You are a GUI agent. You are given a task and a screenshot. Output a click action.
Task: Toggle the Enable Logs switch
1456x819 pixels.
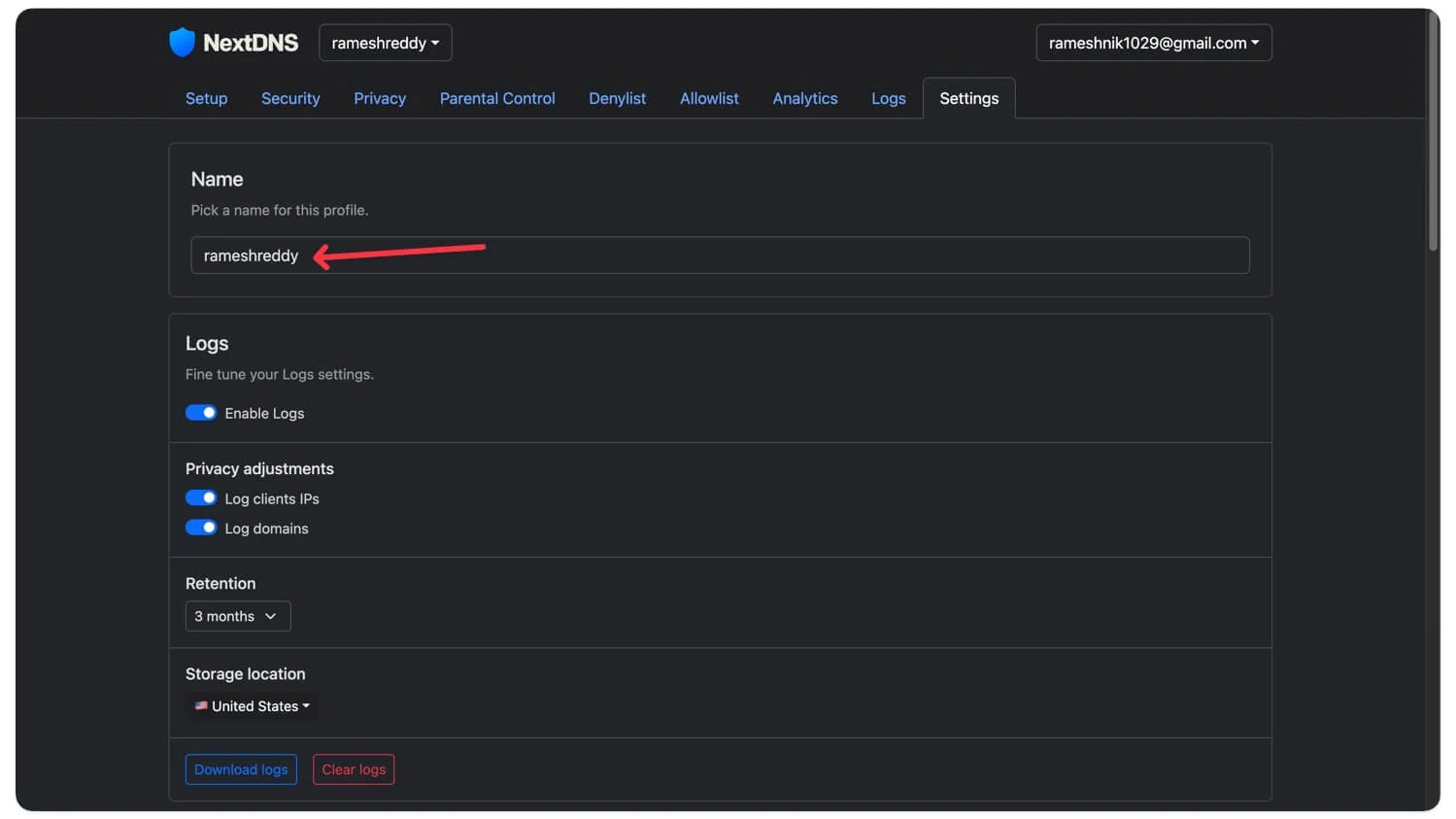tap(201, 413)
